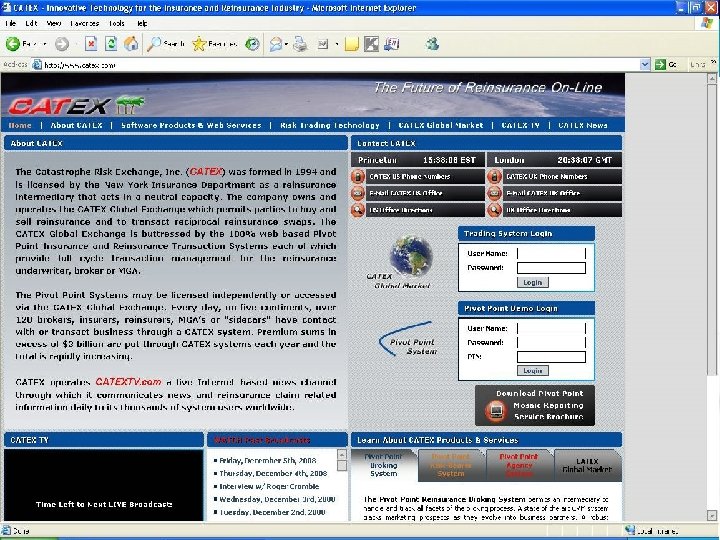Click the Messenger people icon in toolbar
The image size is (720, 540).
coord(432,44)
